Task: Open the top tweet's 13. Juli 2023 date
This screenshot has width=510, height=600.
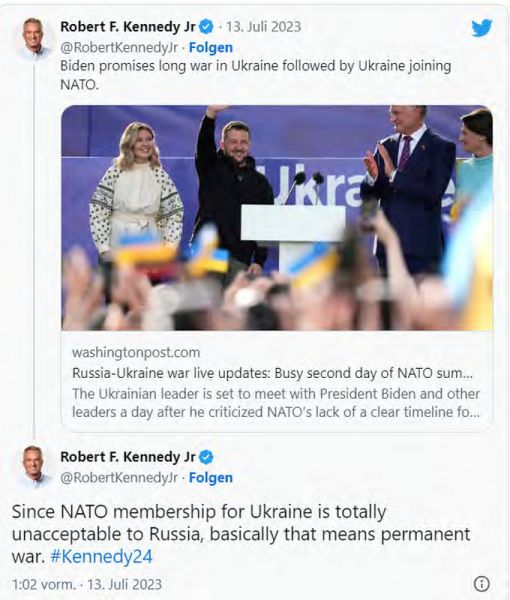Action: pos(263,27)
